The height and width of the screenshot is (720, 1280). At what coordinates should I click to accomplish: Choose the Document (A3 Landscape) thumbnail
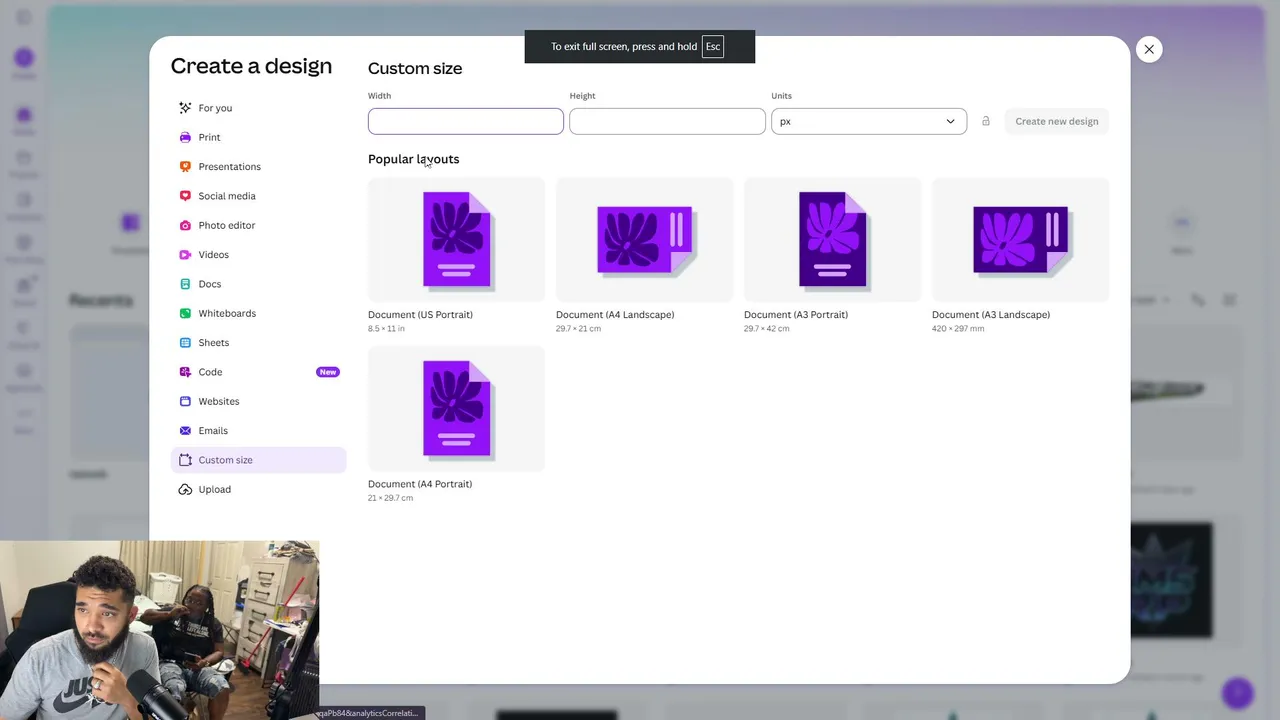click(x=1021, y=240)
